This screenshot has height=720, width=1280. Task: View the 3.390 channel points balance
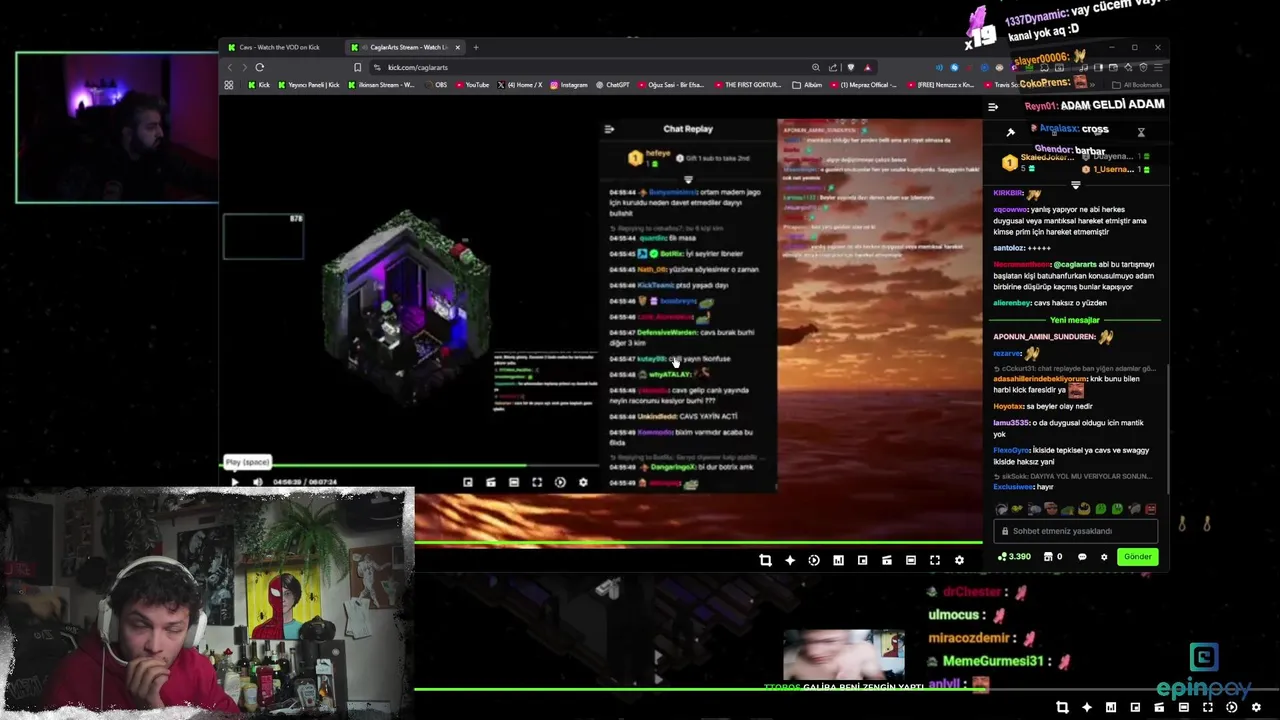click(x=1014, y=557)
